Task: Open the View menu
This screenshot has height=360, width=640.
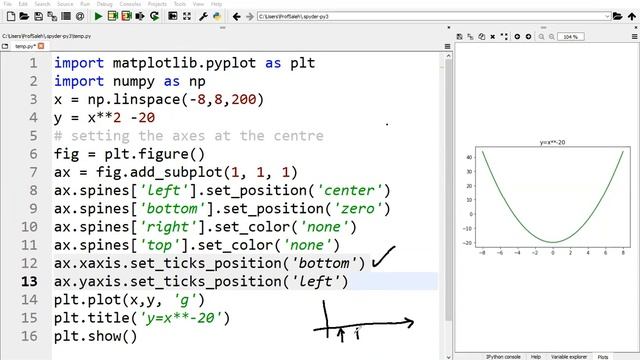Action: pos(198,4)
